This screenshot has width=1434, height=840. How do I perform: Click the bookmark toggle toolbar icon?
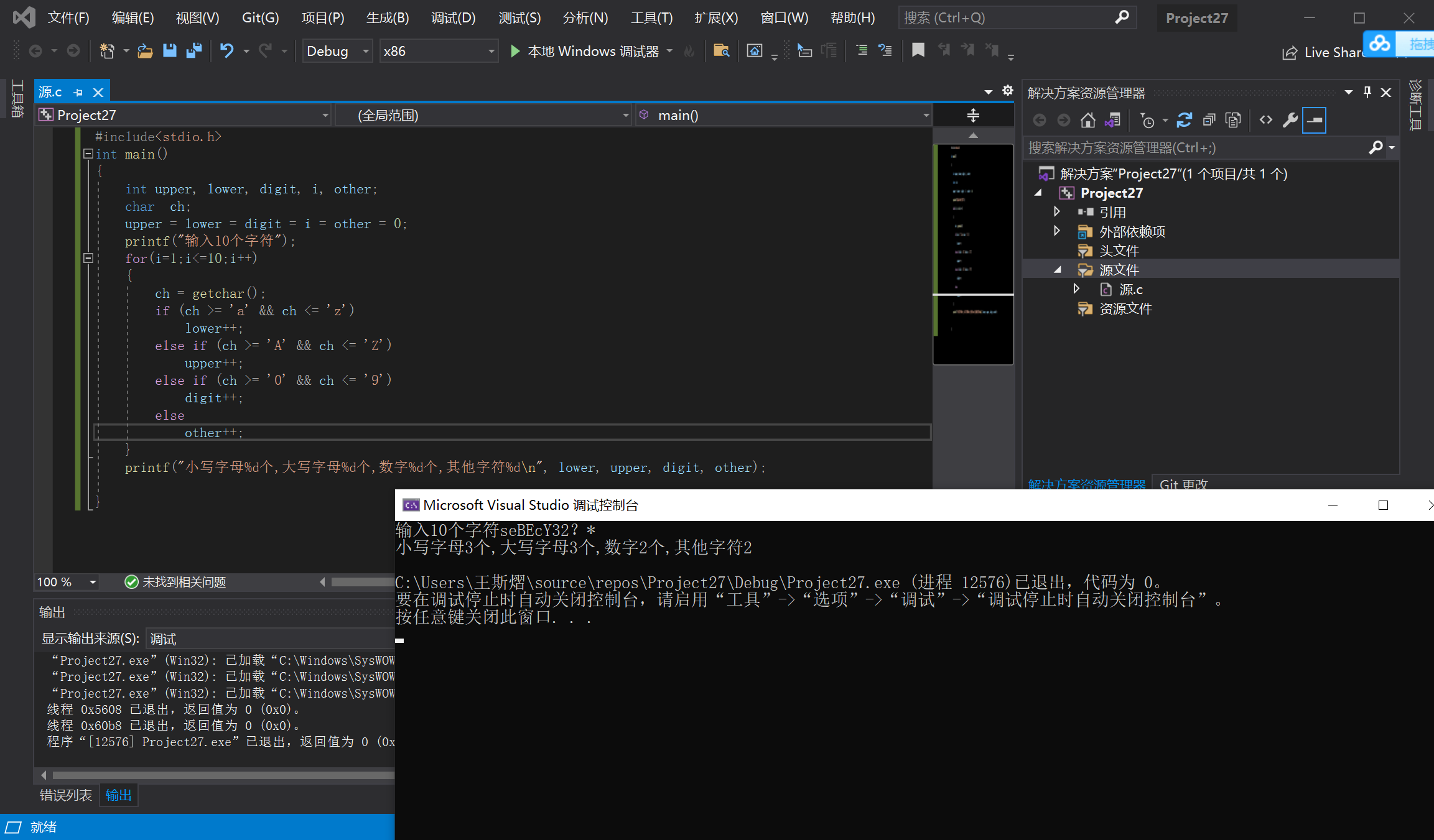918,50
